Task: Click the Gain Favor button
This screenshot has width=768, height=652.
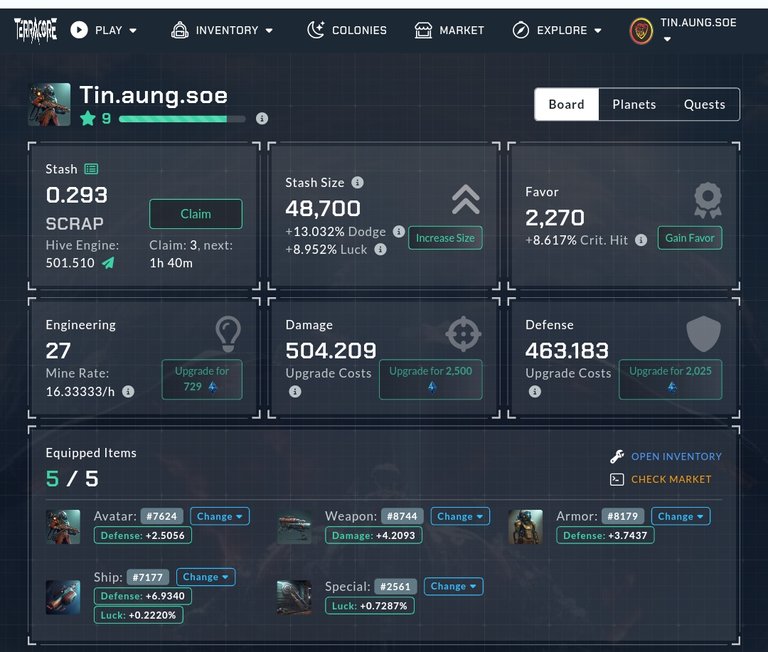Action: point(690,238)
